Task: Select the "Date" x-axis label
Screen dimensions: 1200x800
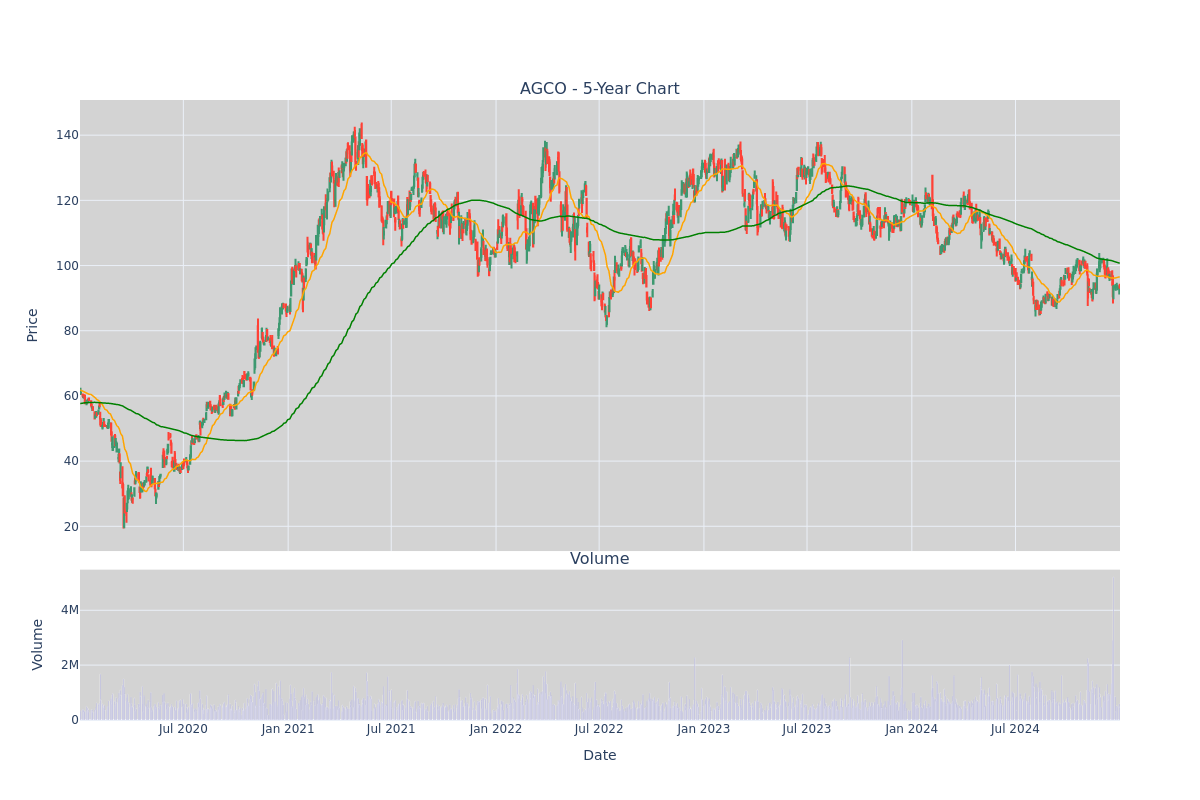Action: 599,756
